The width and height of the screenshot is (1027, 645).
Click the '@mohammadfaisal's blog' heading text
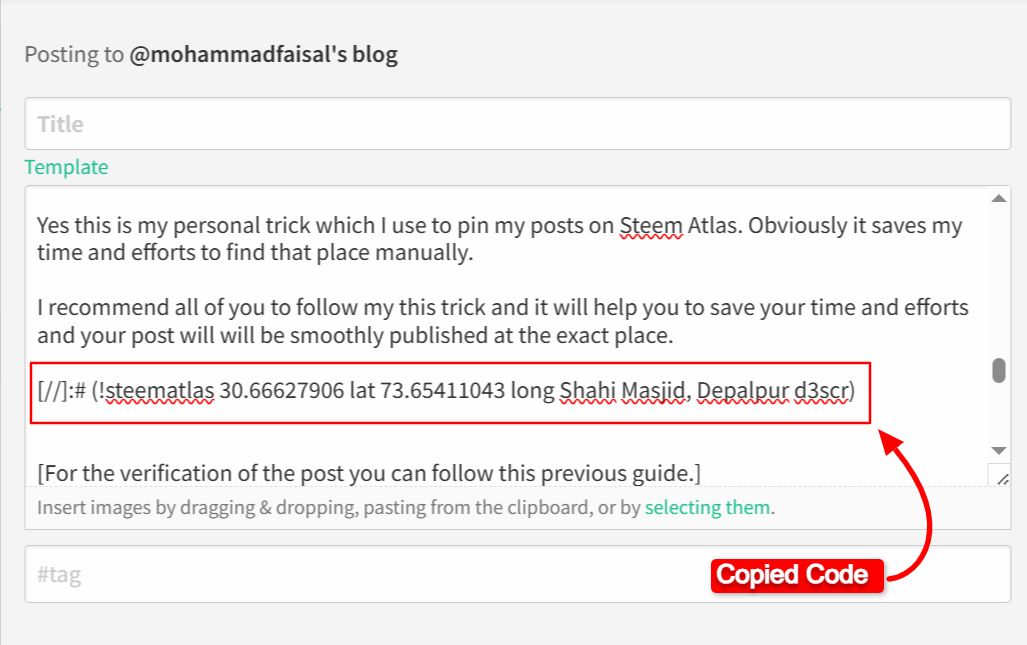263,54
